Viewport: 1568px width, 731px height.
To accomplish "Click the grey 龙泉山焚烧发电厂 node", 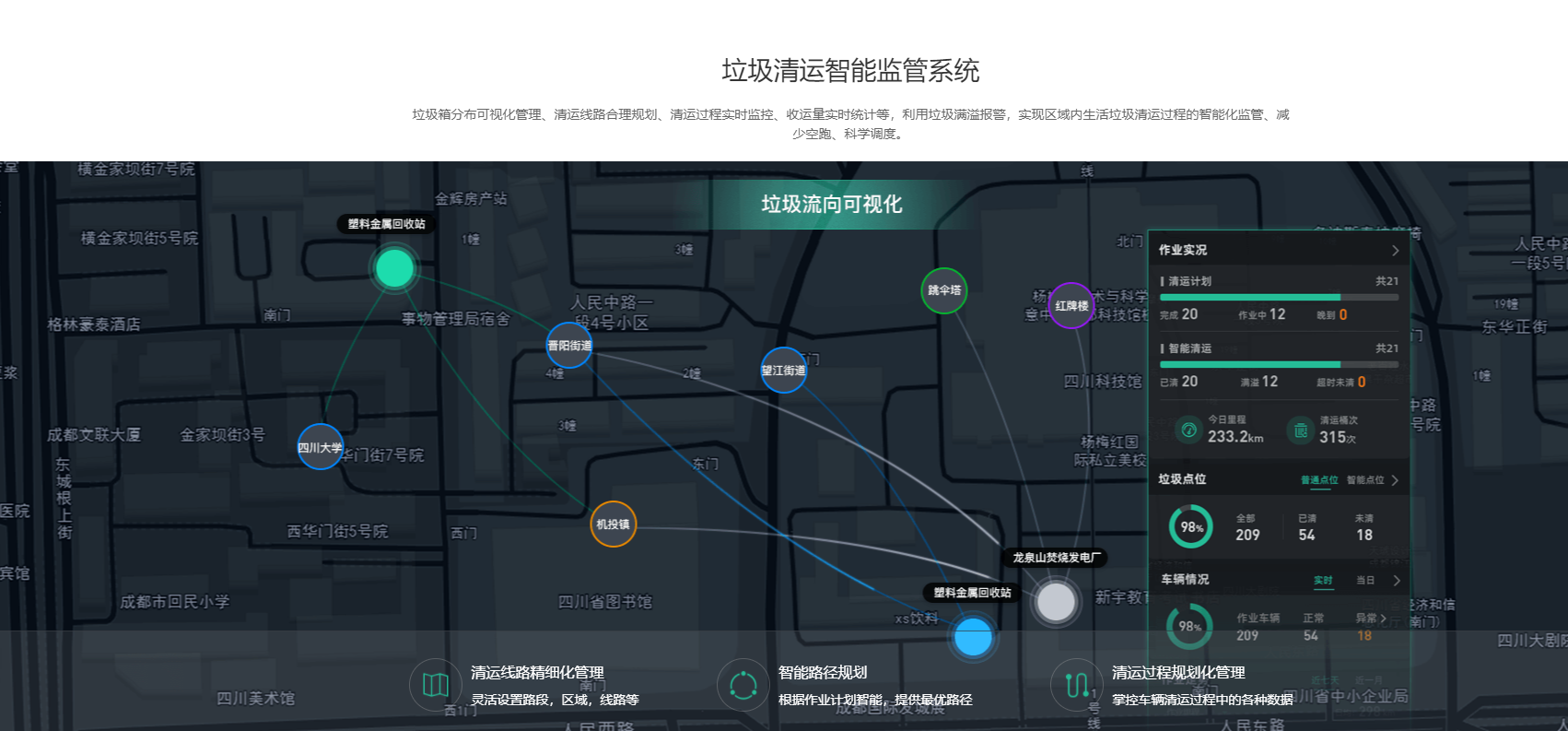I will click(x=1056, y=602).
